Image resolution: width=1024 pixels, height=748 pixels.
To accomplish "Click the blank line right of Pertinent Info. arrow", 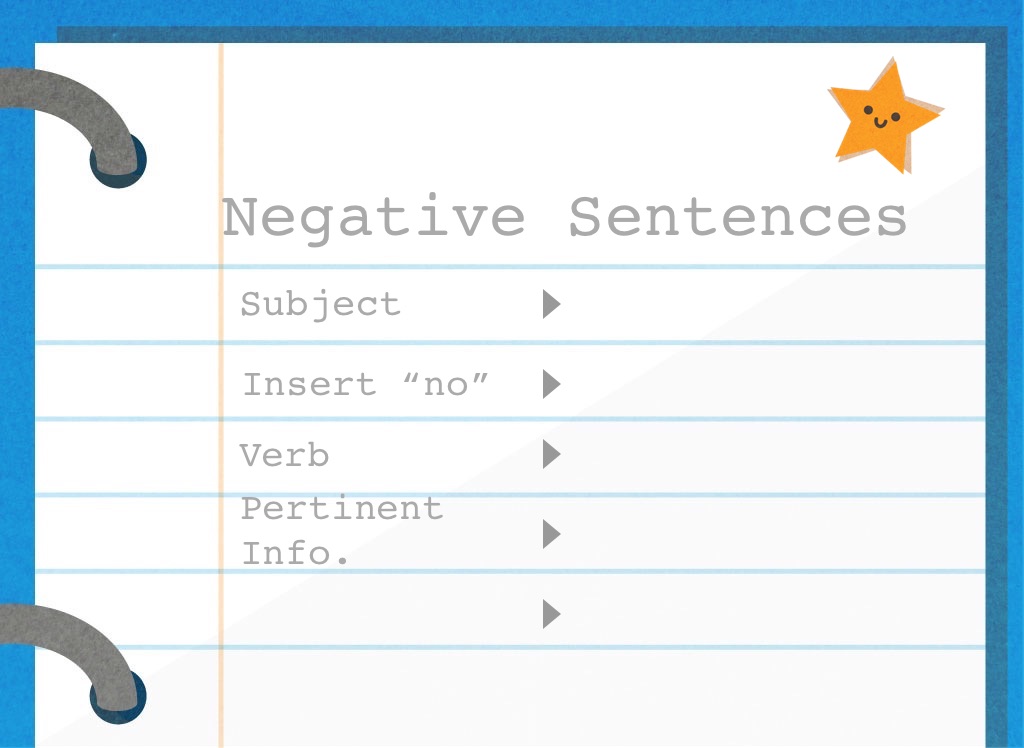I will tap(770, 534).
